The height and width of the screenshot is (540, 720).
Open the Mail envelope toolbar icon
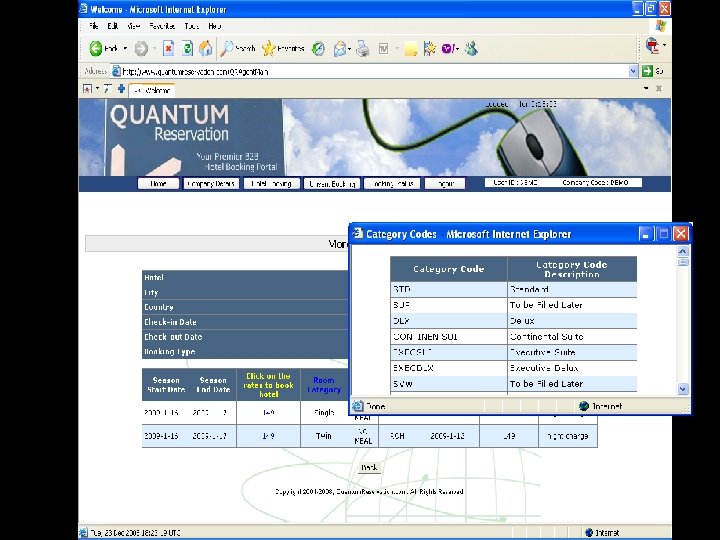pos(340,48)
